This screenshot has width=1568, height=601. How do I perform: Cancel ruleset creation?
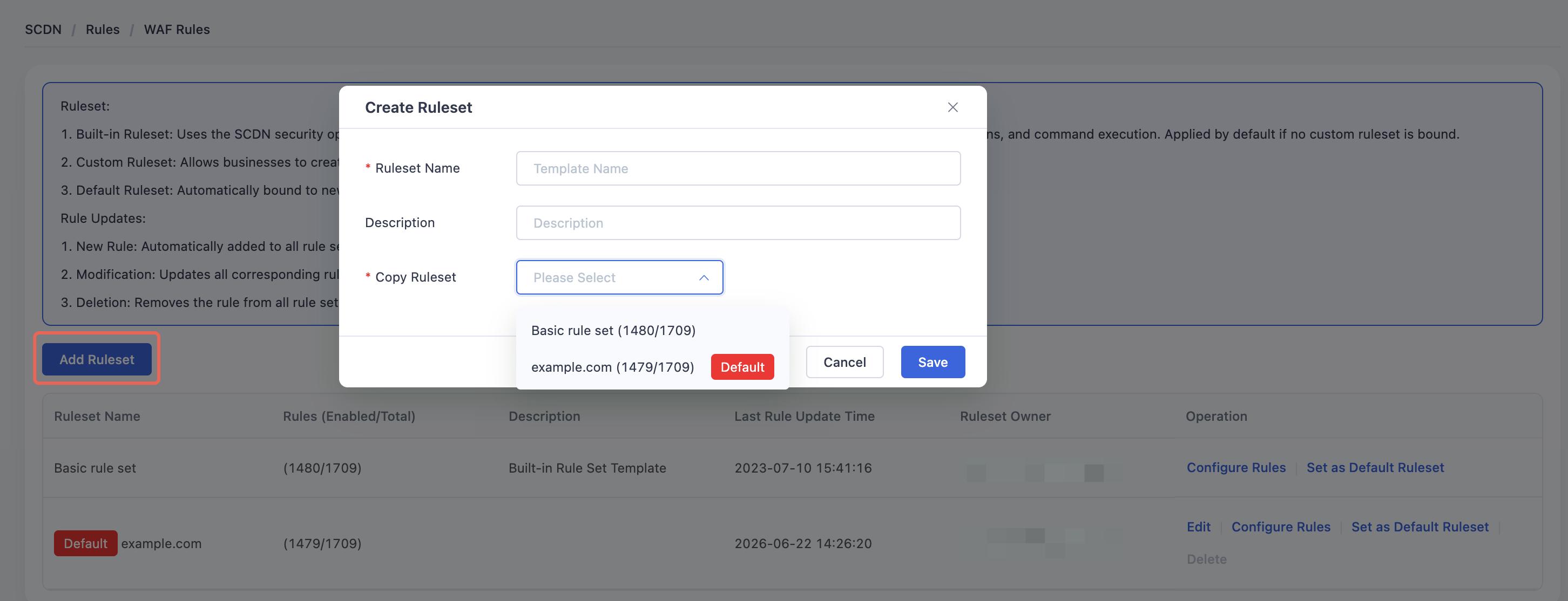coord(844,362)
